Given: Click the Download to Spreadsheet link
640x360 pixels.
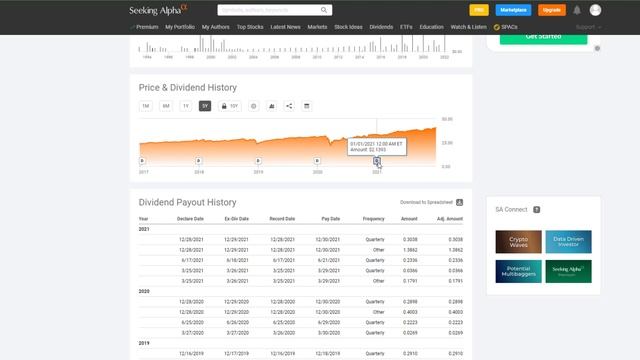Looking at the screenshot, I should coord(426,202).
